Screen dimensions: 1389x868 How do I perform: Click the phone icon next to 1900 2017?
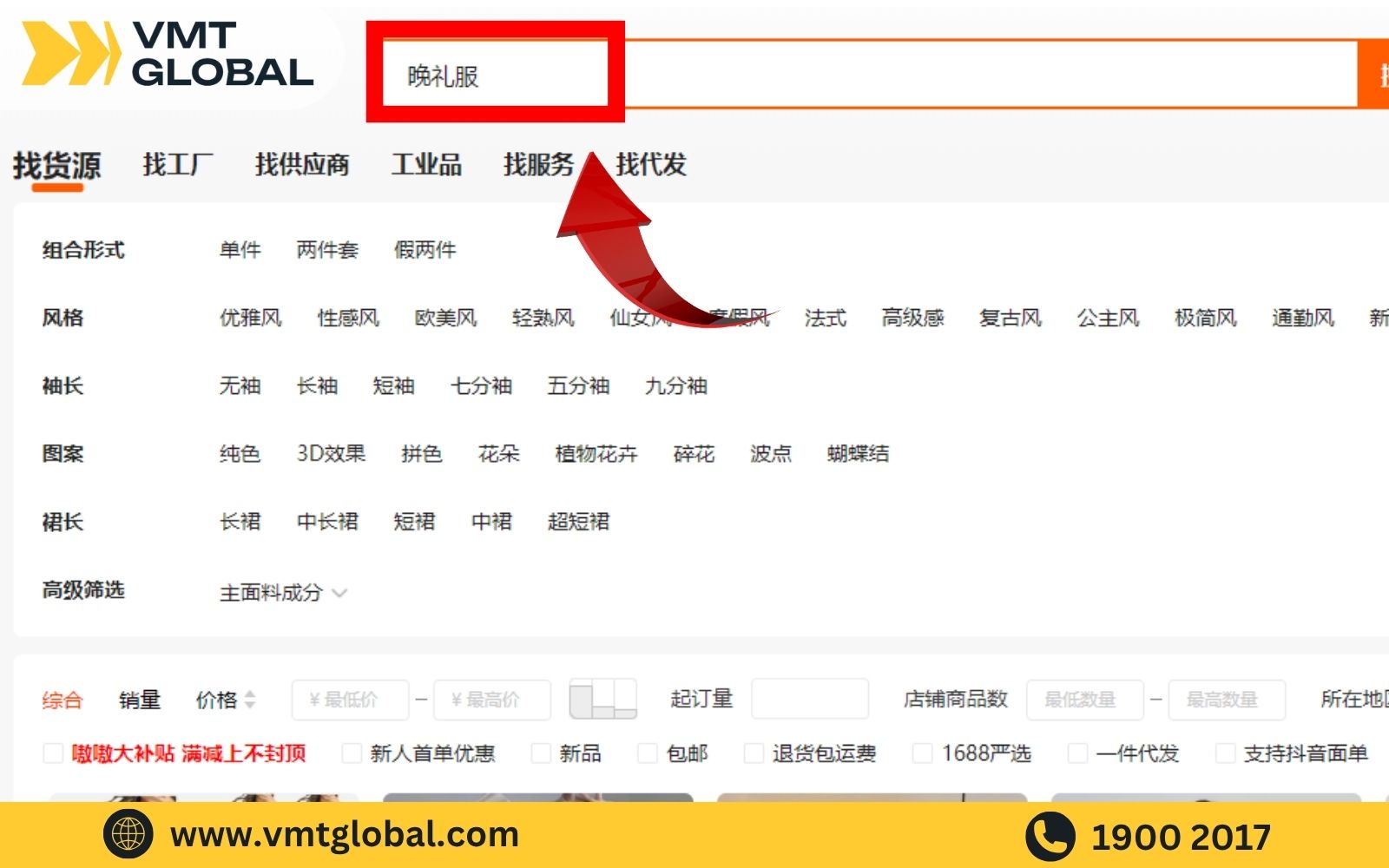(1050, 836)
